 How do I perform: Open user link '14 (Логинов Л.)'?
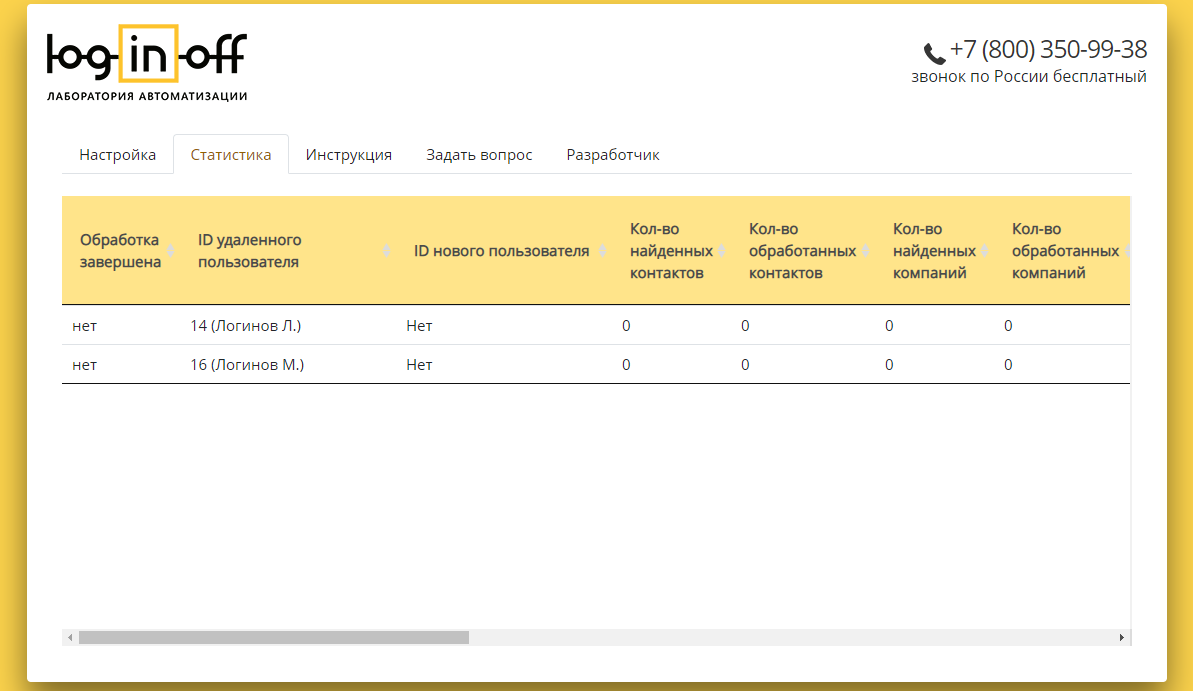[x=245, y=325]
